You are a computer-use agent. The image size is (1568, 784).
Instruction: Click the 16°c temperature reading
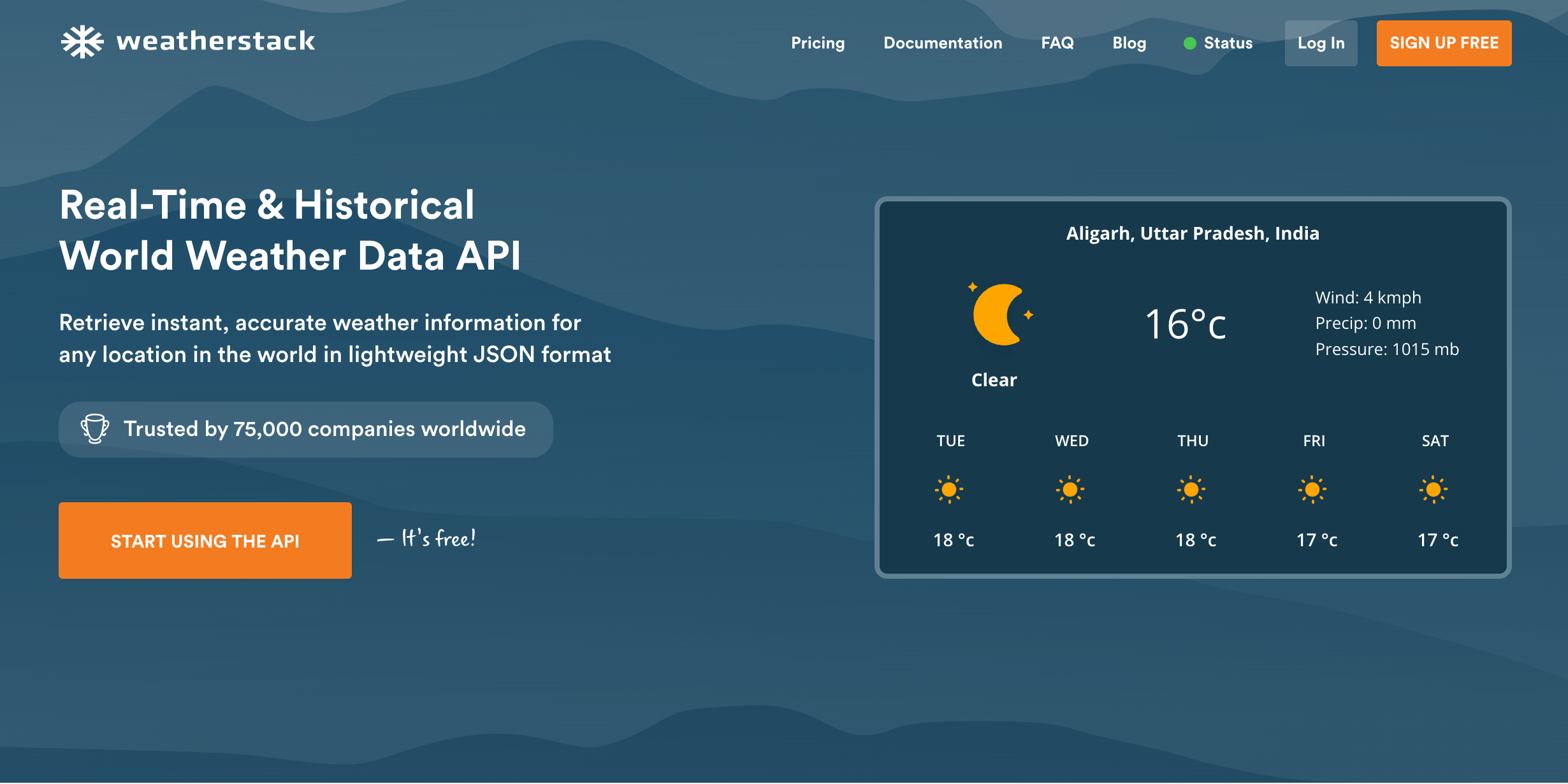tap(1186, 324)
